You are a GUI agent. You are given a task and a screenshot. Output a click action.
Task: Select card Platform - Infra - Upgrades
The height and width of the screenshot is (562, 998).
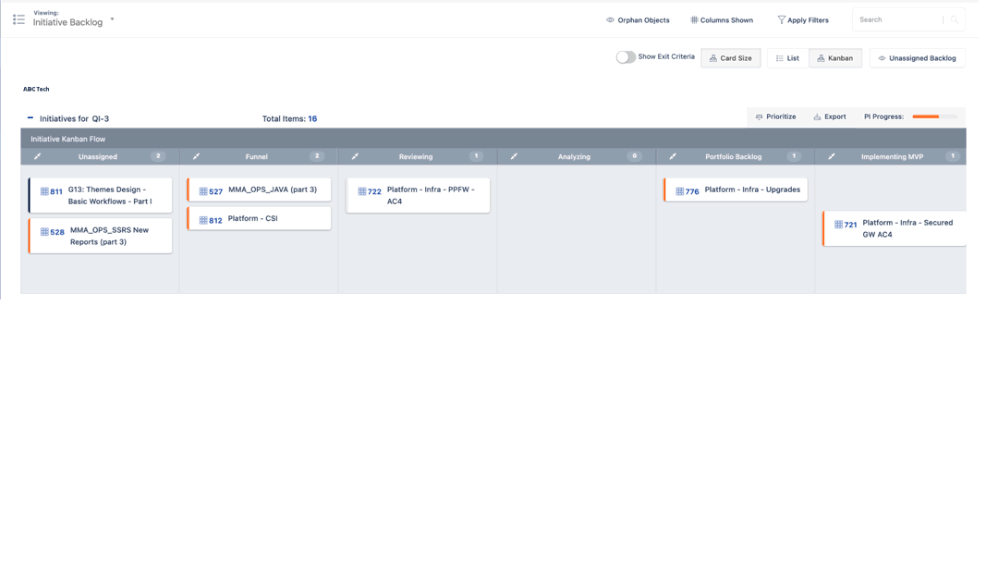coord(736,190)
